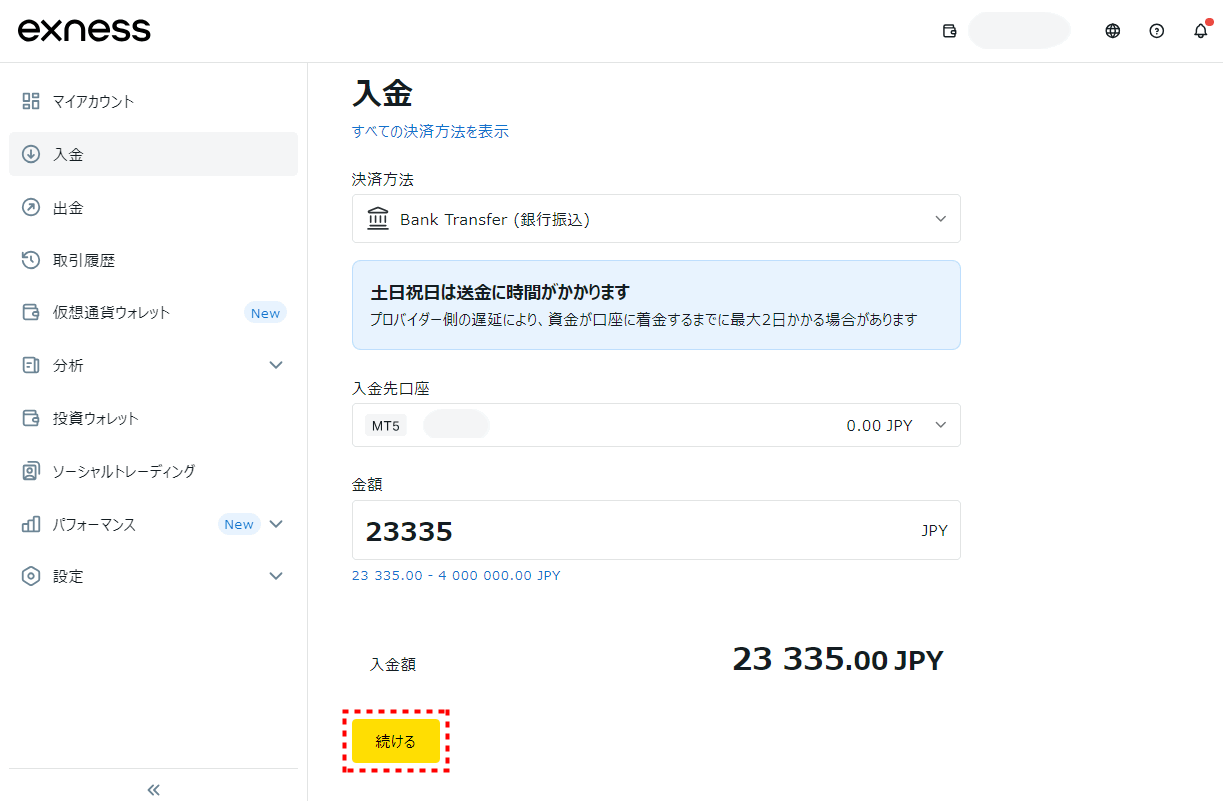This screenshot has height=801, width=1223.
Task: Click the 取引履歴 history clock icon
Action: pos(31,260)
